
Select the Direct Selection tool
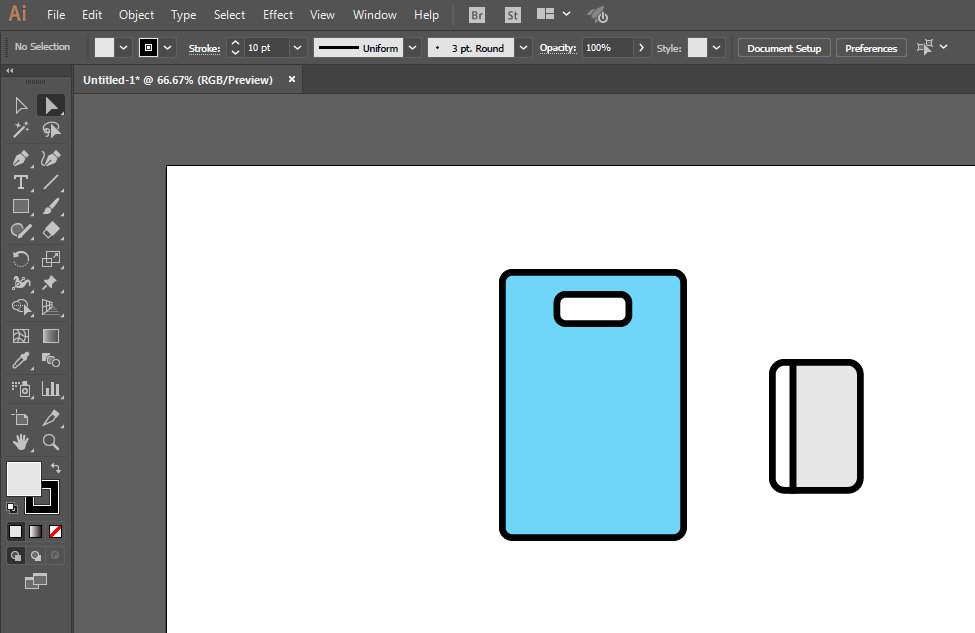pos(51,106)
